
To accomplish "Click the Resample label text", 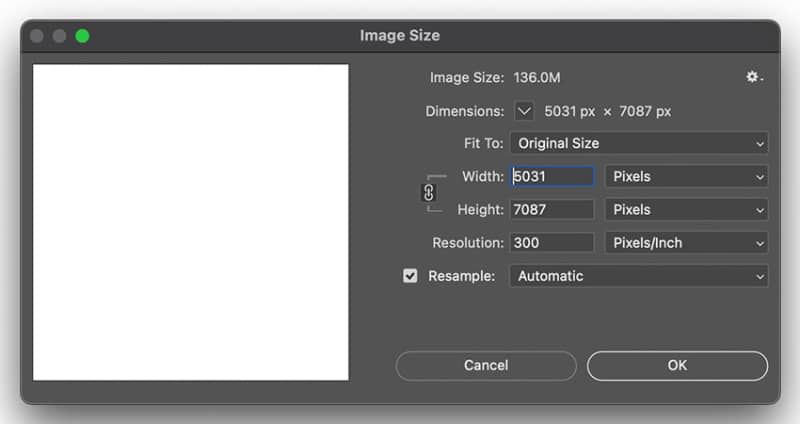I will pos(461,276).
